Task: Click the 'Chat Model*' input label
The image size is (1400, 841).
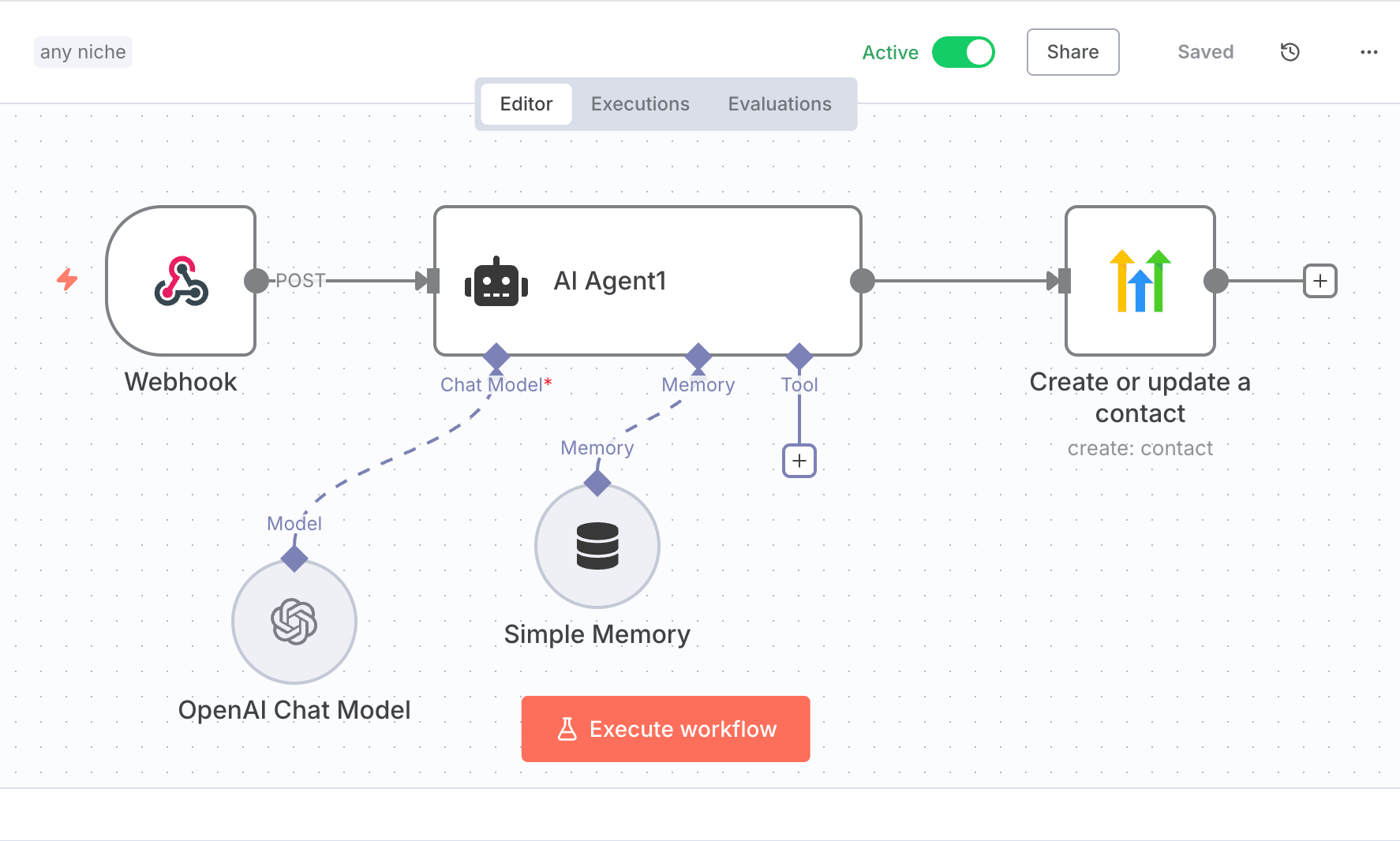Action: pos(496,385)
